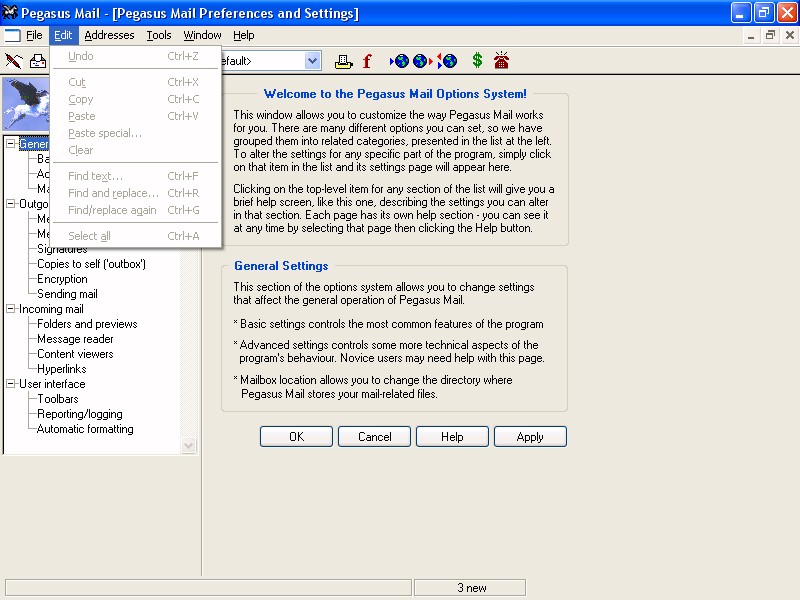Viewport: 800px width, 600px height.
Task: Select the User interface tree item
Action: [x=52, y=384]
